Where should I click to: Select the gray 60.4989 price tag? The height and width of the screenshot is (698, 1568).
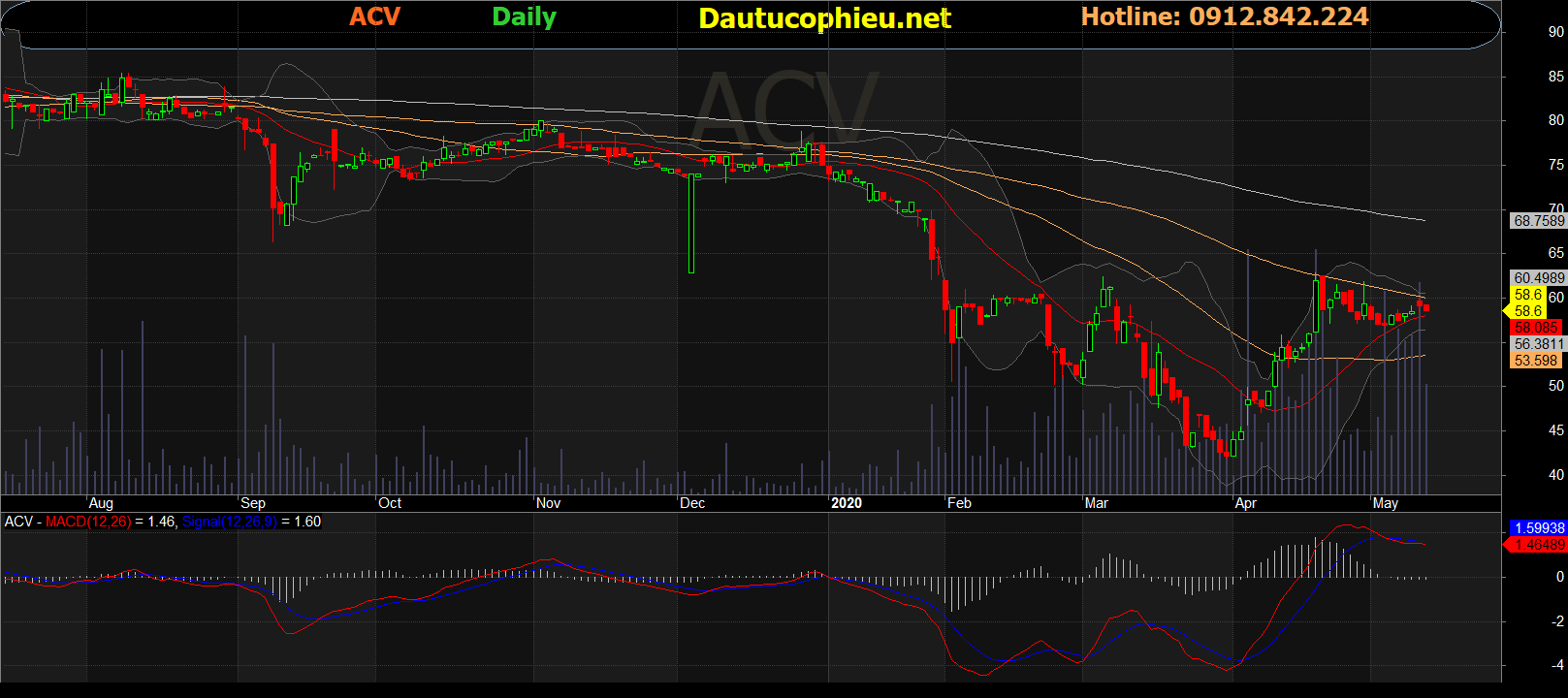point(1538,278)
